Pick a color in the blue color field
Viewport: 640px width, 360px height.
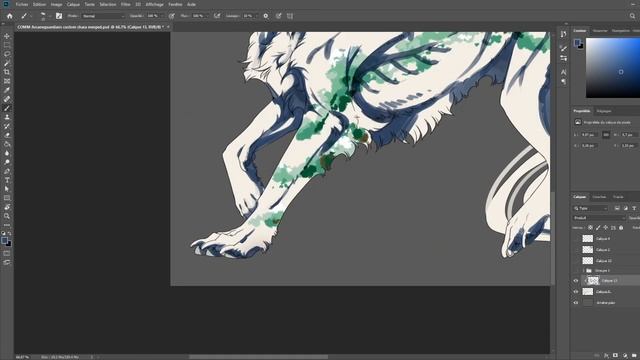pos(613,68)
